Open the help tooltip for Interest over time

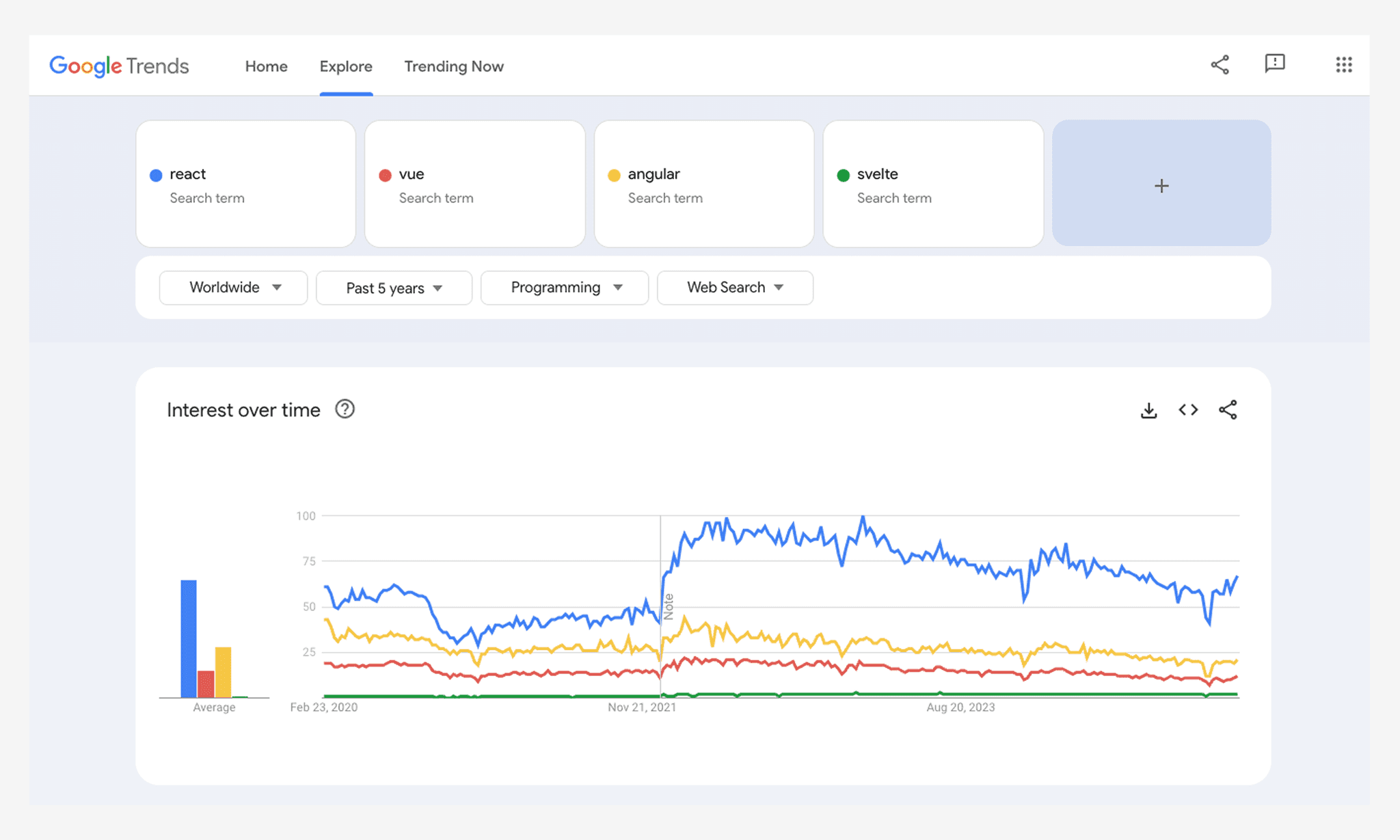click(345, 409)
